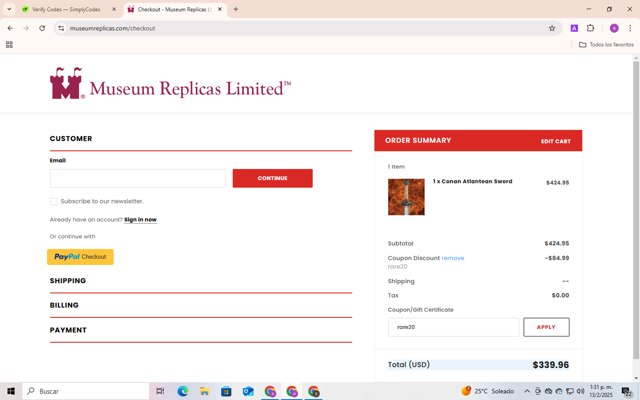Focus the Email input field
The height and width of the screenshot is (400, 640).
tap(138, 178)
